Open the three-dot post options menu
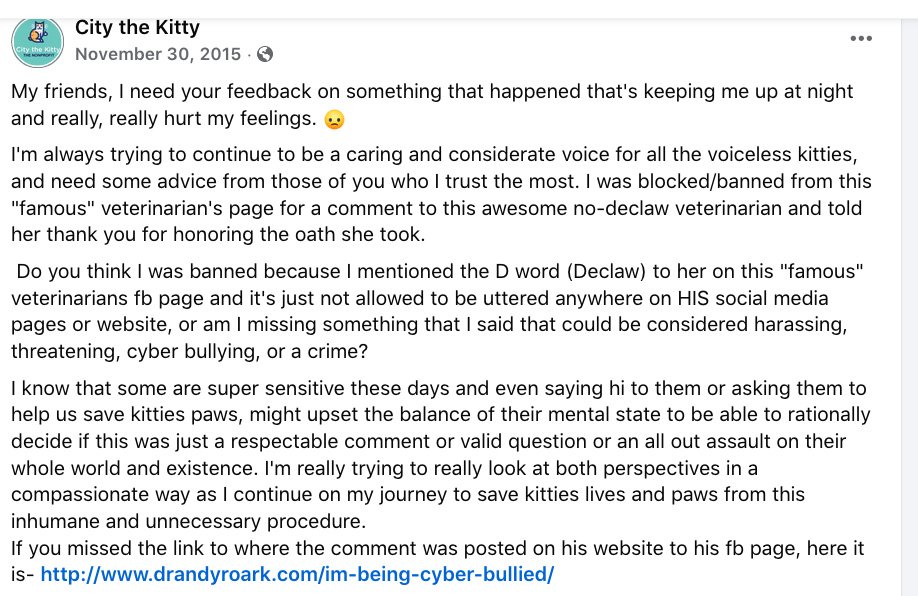918x596 pixels. click(861, 39)
